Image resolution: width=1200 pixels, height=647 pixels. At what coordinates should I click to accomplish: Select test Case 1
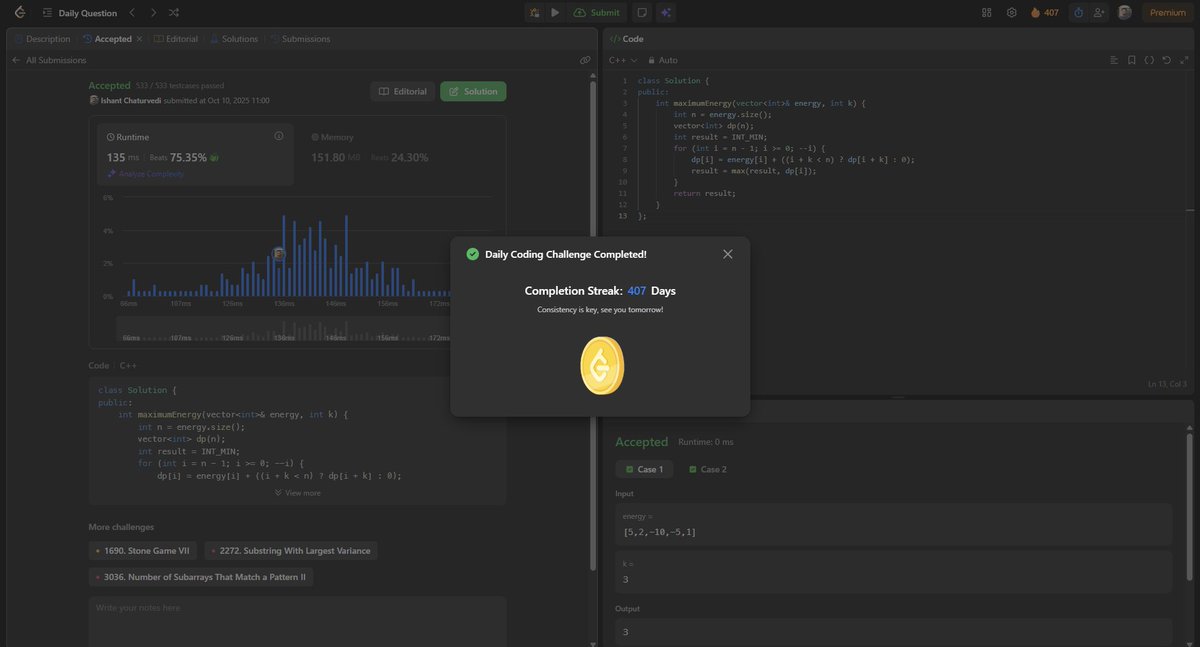[x=645, y=469]
